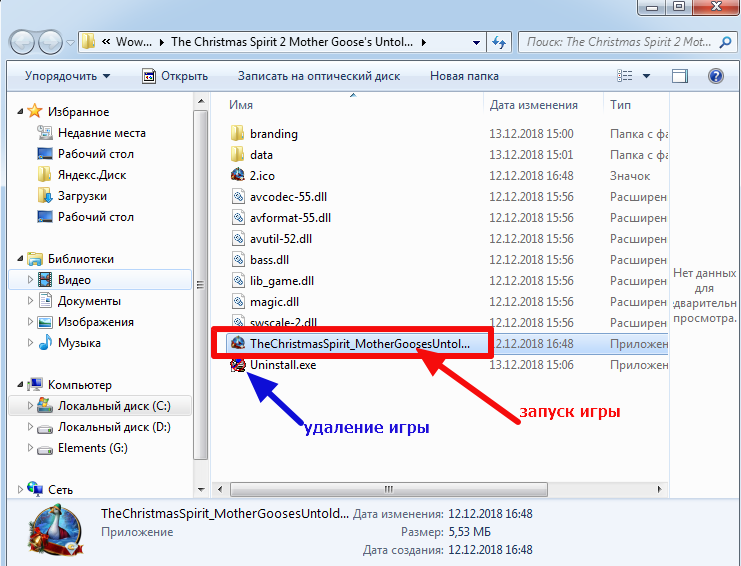Select the avcodec-55.dll file icon
This screenshot has height=566, width=741.
click(x=238, y=197)
